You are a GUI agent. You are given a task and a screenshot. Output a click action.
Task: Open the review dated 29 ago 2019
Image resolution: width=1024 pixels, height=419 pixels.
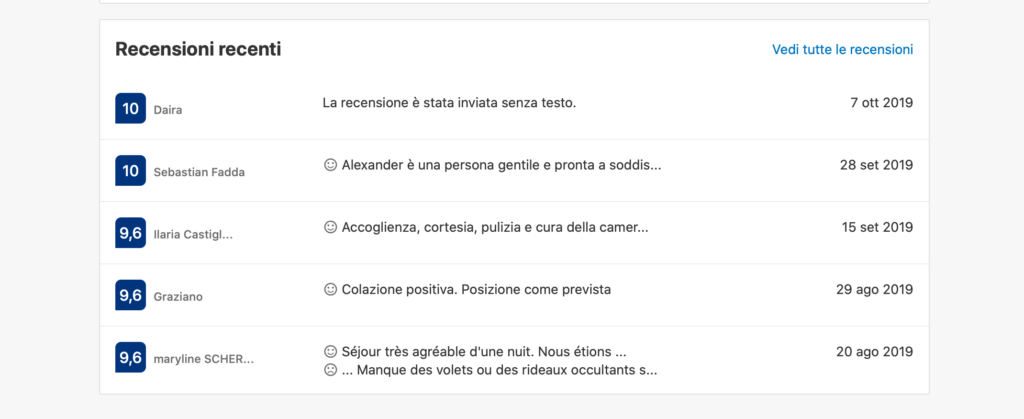tap(874, 289)
